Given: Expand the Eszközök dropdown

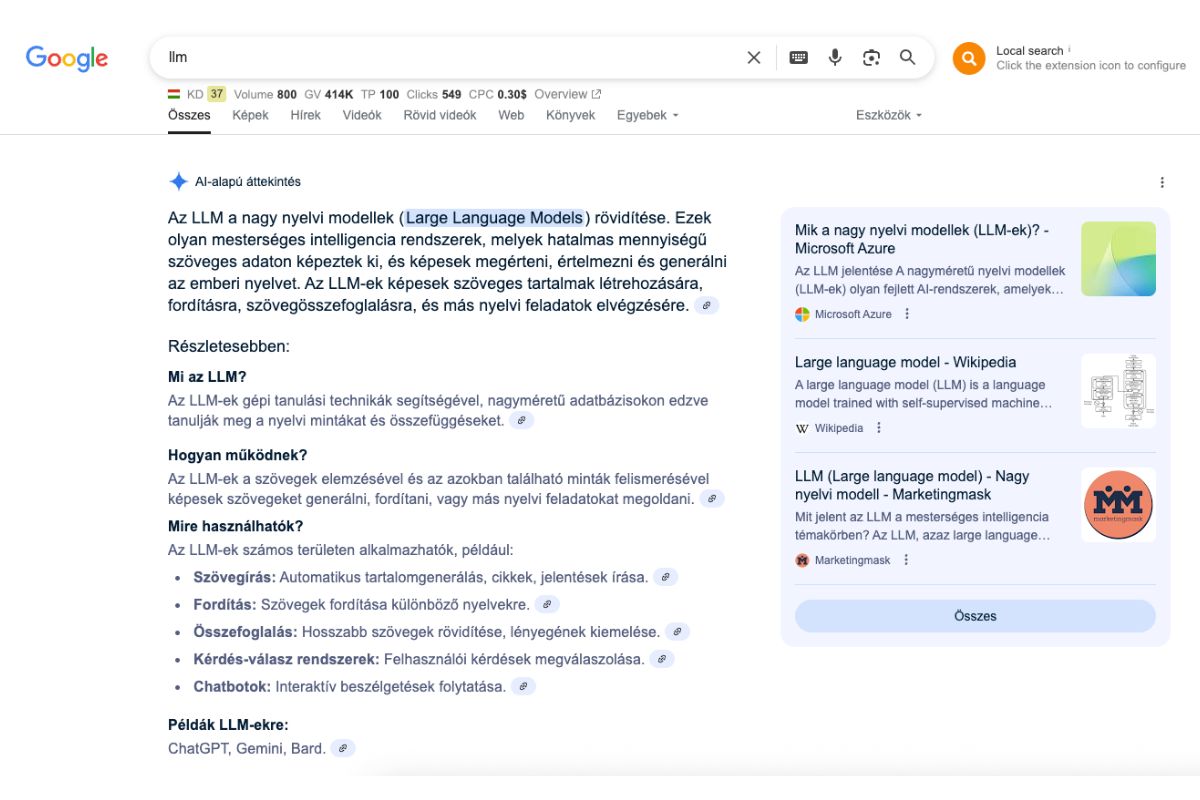Looking at the screenshot, I should [888, 115].
